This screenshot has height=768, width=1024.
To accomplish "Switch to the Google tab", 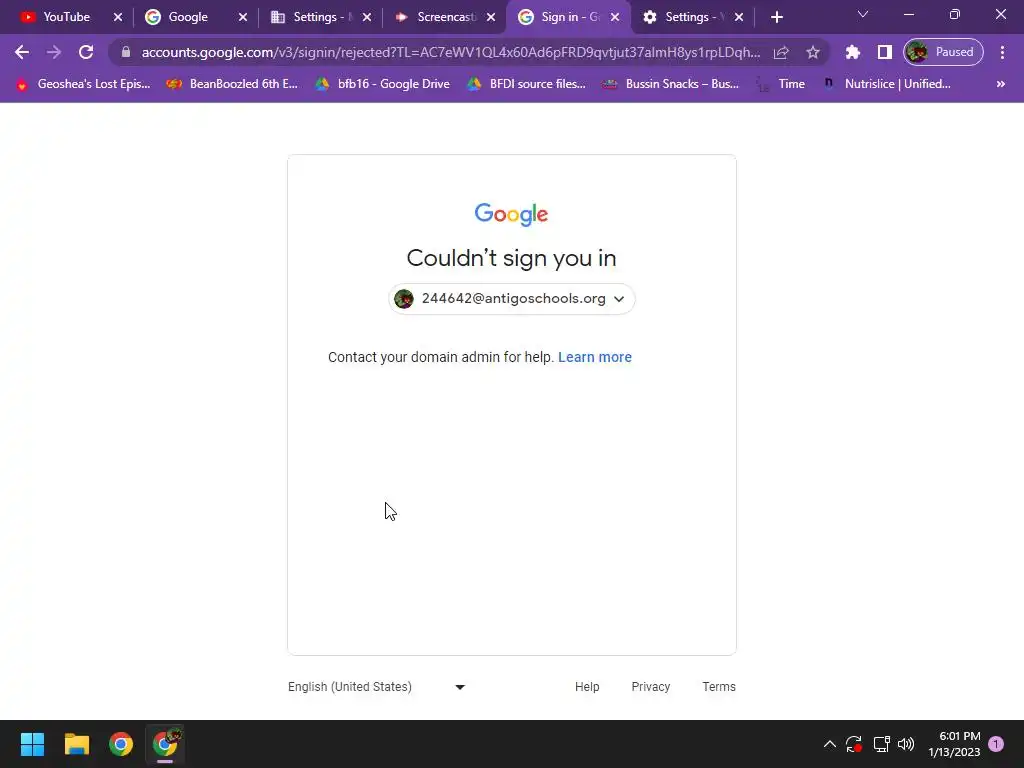I will [x=188, y=17].
